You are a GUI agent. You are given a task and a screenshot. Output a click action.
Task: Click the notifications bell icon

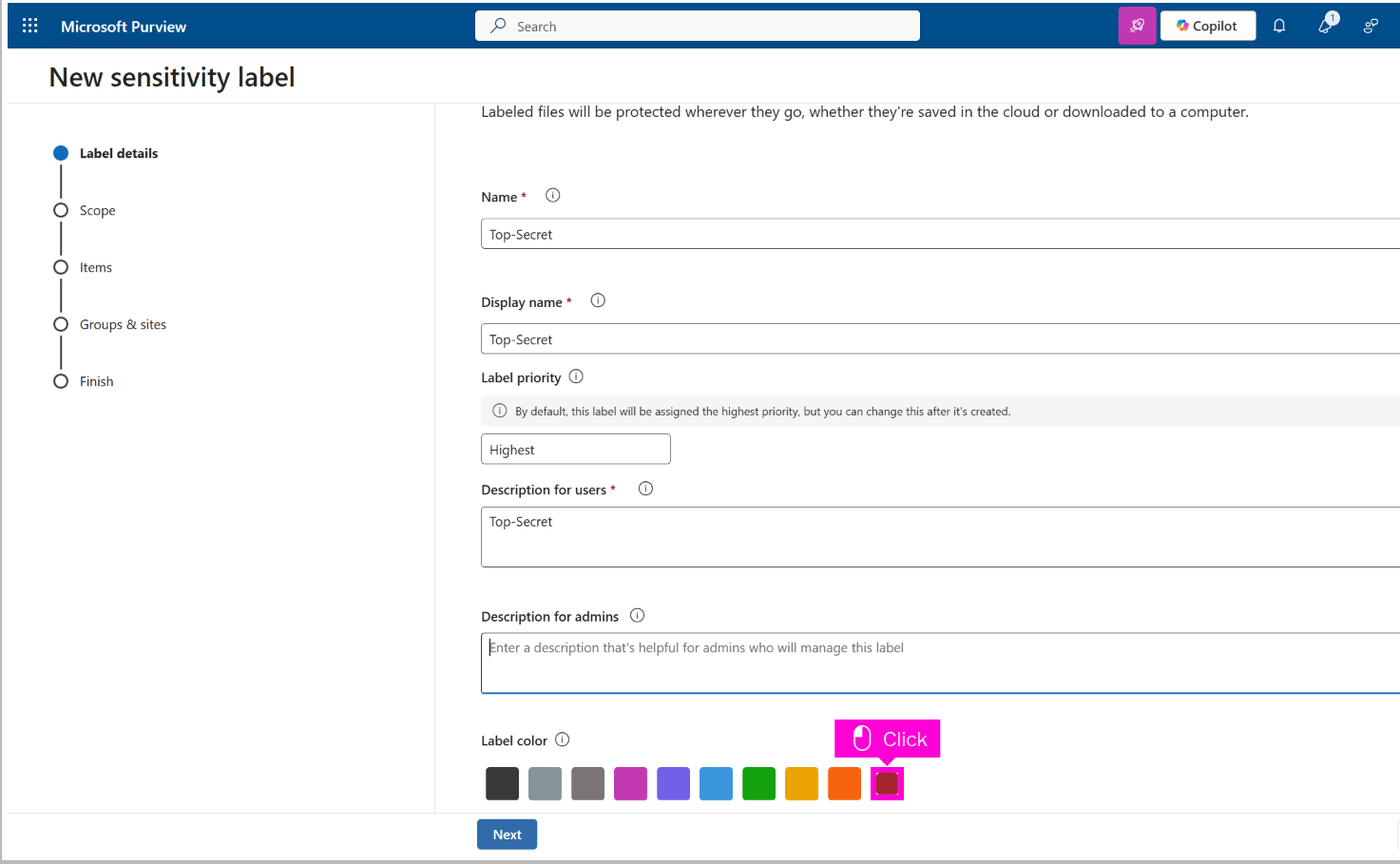click(x=1279, y=26)
